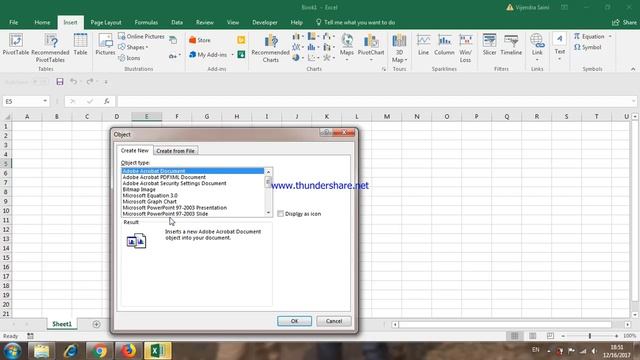Switch to the Page Layout tab

point(106,22)
